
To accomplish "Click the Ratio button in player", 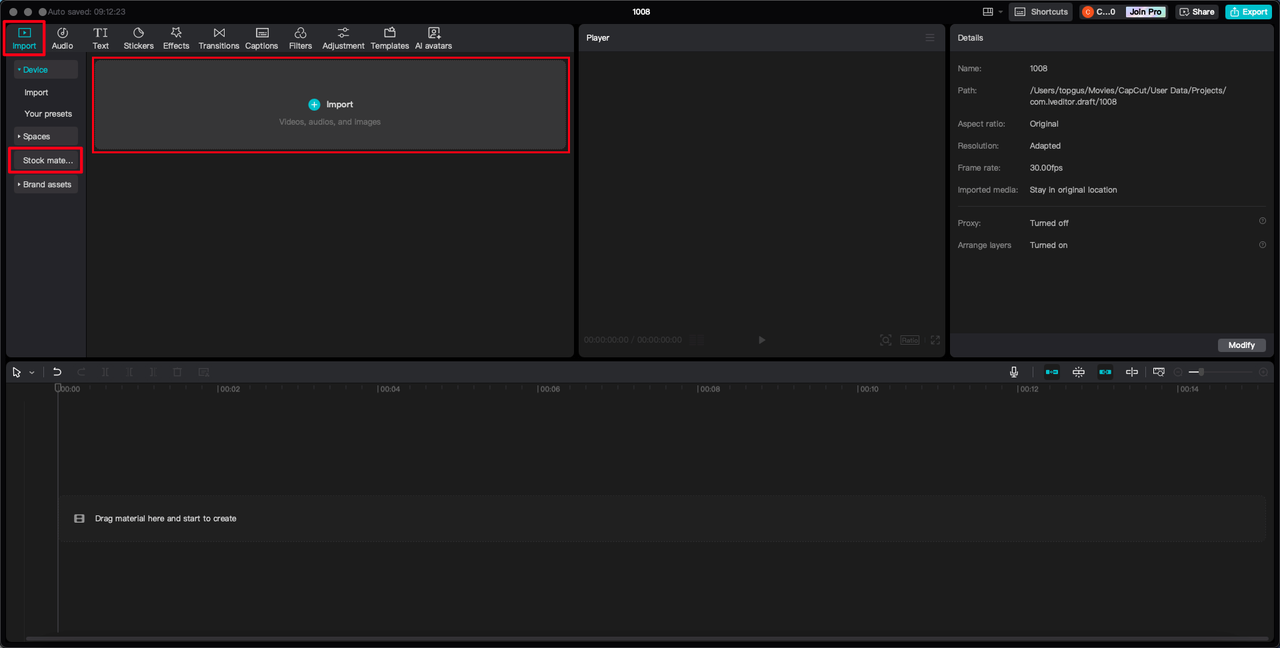I will coord(910,340).
